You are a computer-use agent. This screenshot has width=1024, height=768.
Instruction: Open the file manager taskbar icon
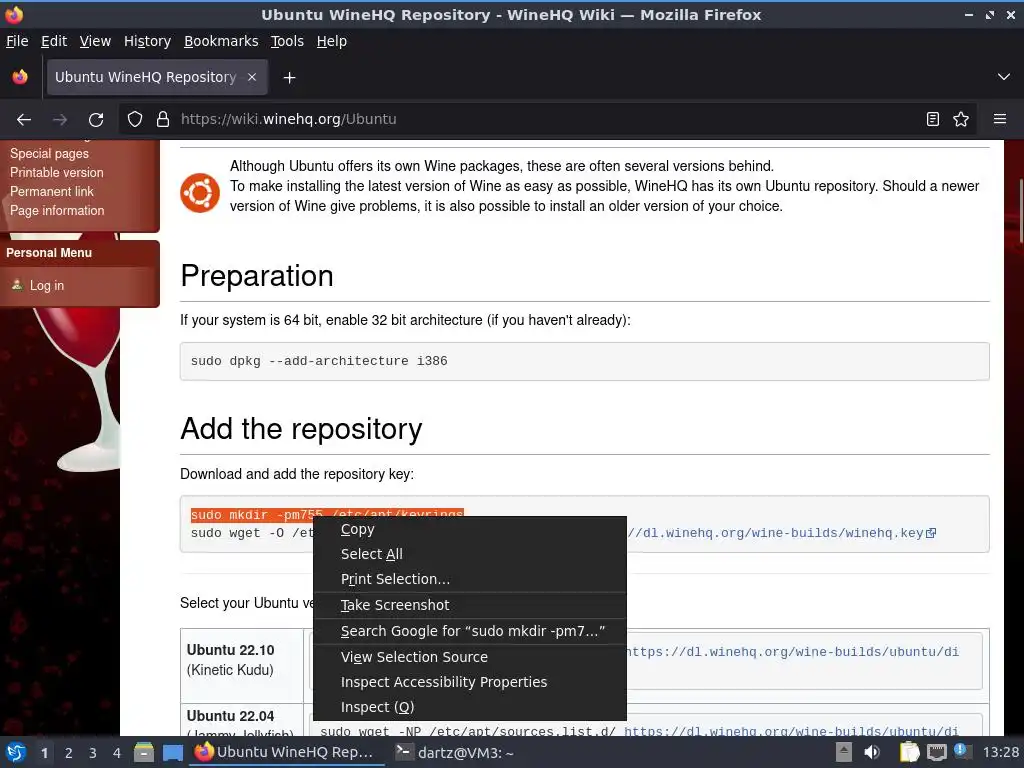click(x=144, y=753)
